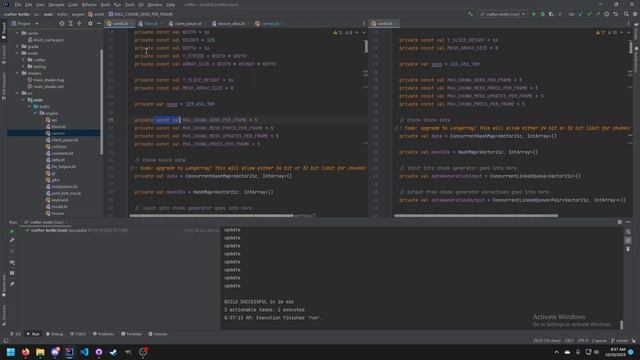Open Steam from the taskbar
This screenshot has height=360, width=640.
(x=113, y=352)
